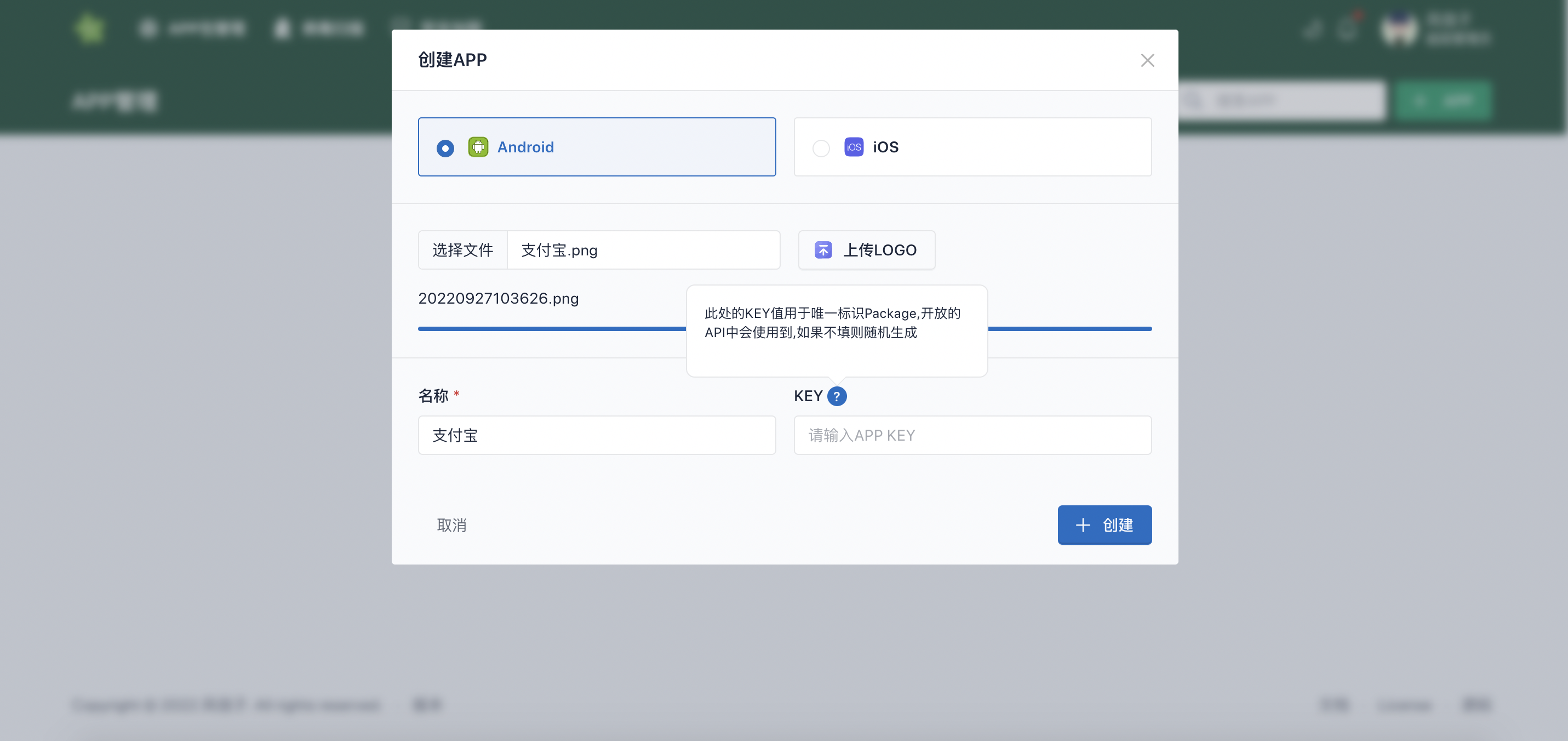Click the KEY help question mark icon

[837, 396]
